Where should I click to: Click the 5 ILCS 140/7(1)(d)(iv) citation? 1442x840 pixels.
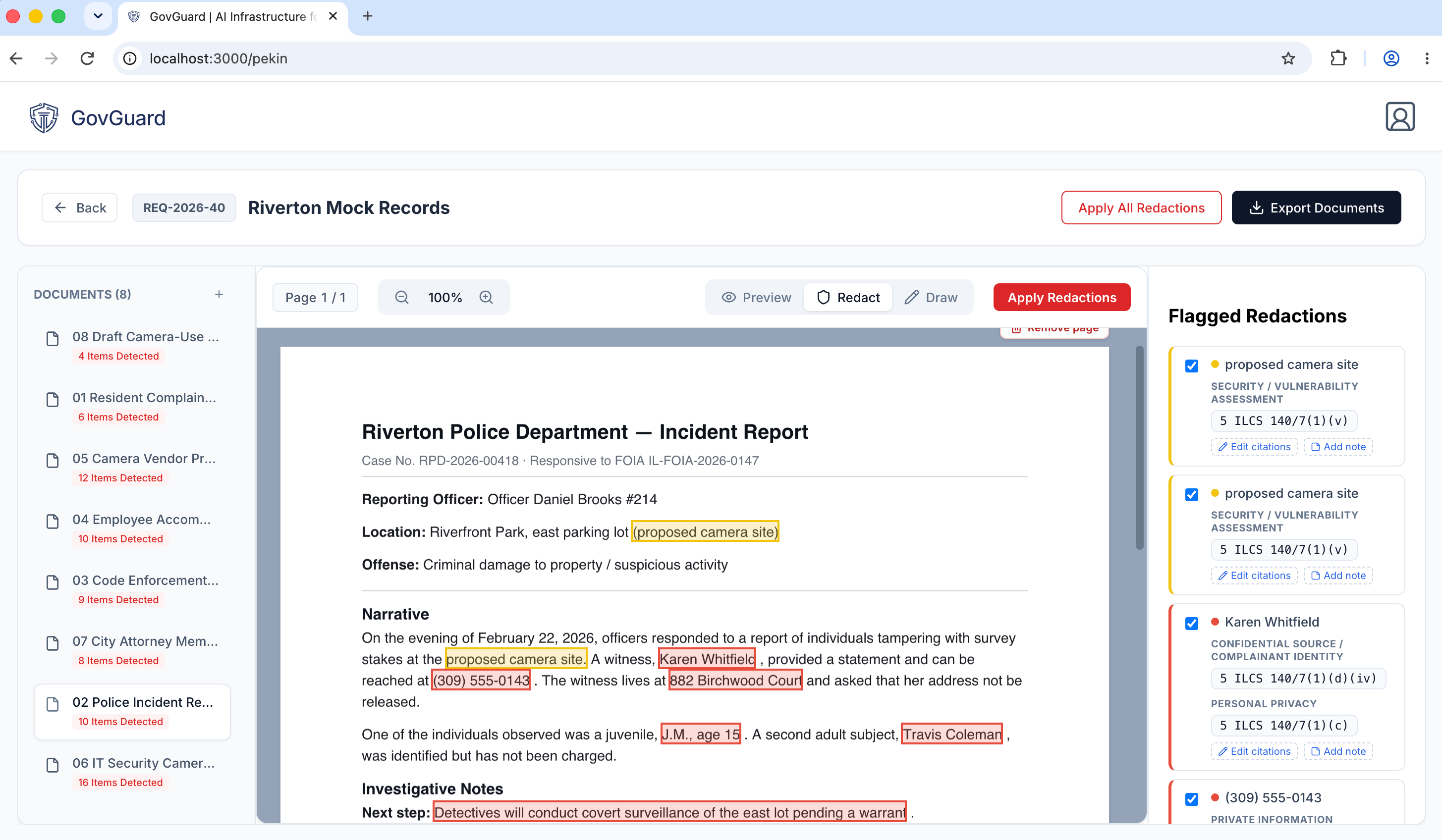coord(1298,678)
